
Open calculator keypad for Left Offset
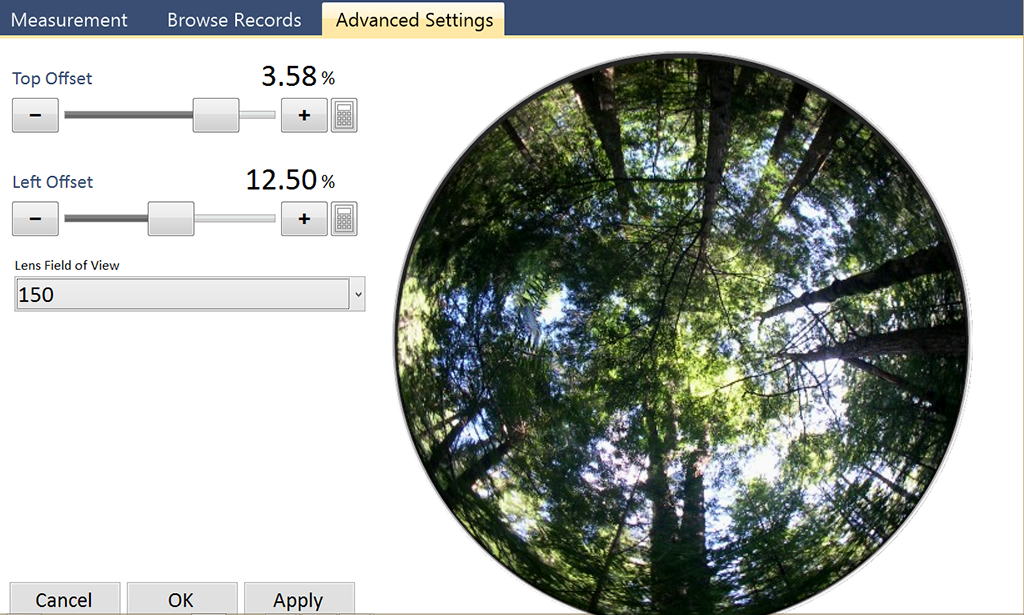pos(344,219)
